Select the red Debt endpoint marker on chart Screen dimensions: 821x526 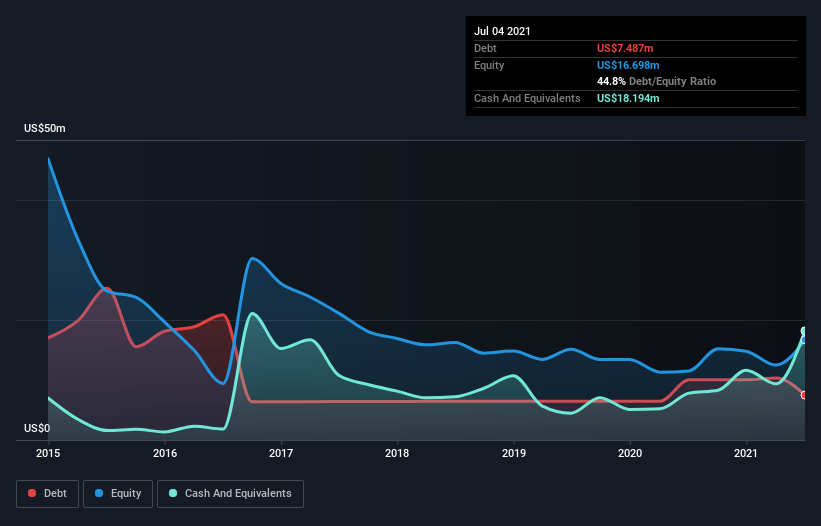point(804,395)
